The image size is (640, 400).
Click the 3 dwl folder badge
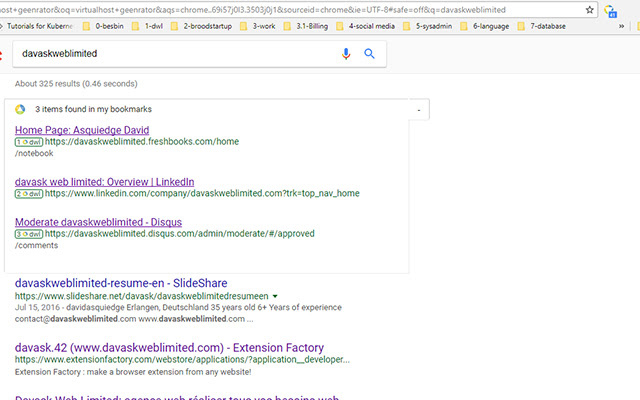(x=29, y=234)
